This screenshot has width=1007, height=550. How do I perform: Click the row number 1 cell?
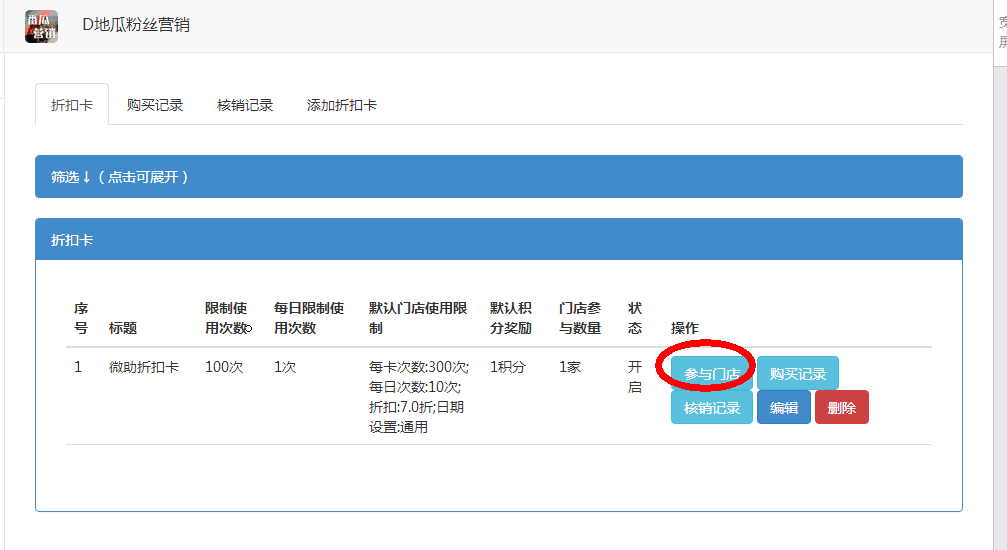(x=78, y=367)
